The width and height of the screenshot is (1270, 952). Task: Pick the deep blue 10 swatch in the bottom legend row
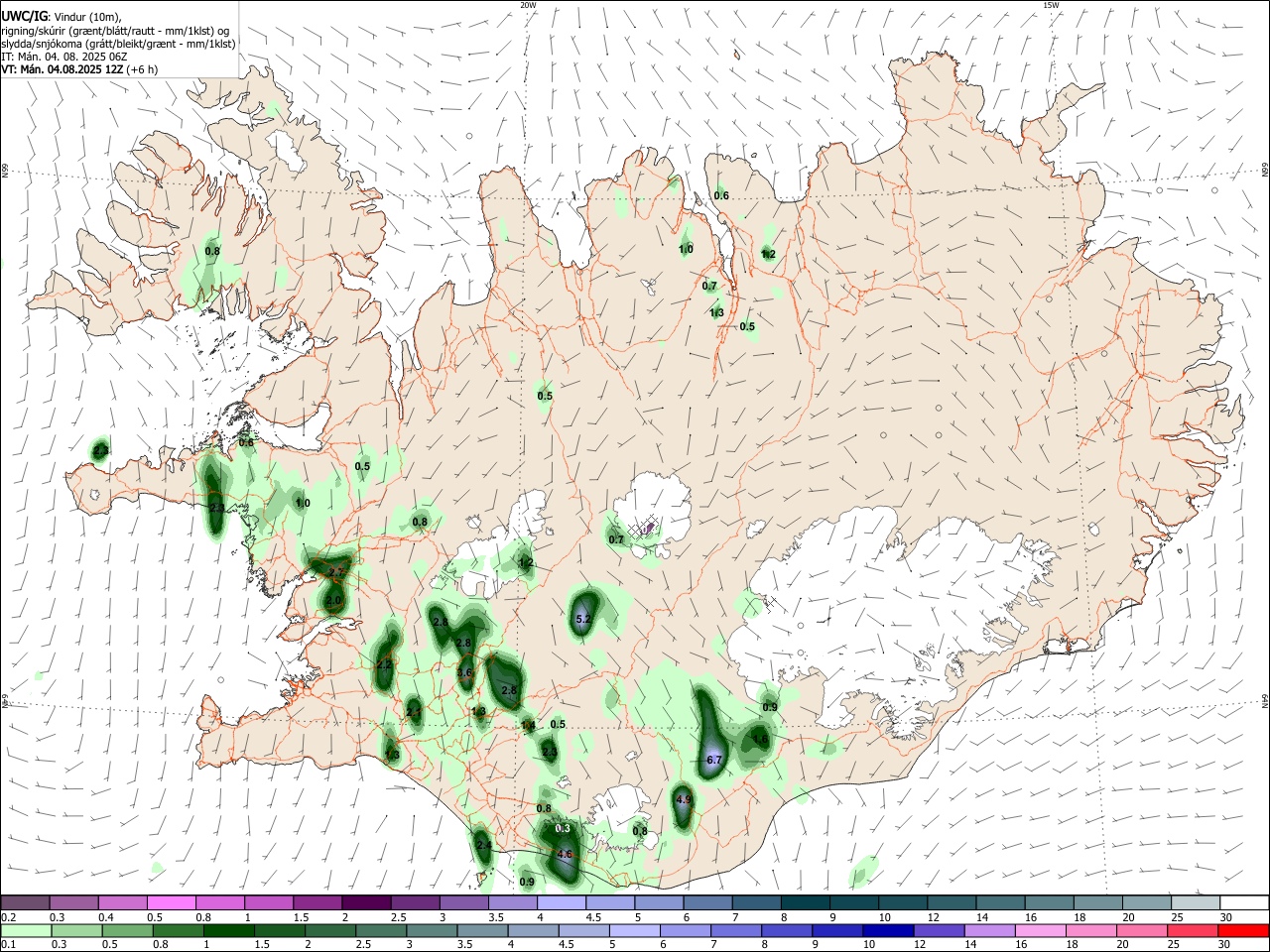pyautogui.click(x=889, y=931)
